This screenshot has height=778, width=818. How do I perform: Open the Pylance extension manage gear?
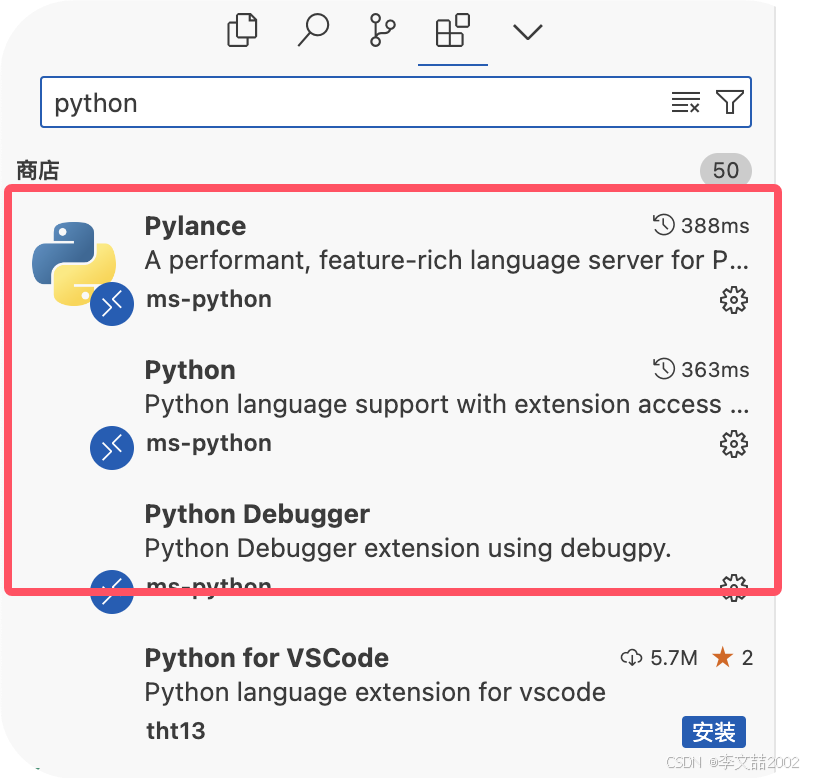734,300
